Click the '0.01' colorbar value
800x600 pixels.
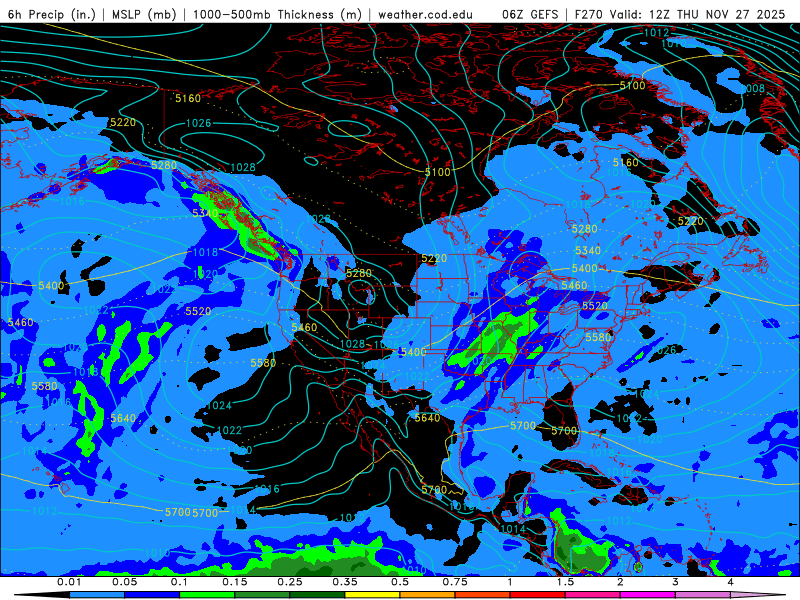pos(69,582)
